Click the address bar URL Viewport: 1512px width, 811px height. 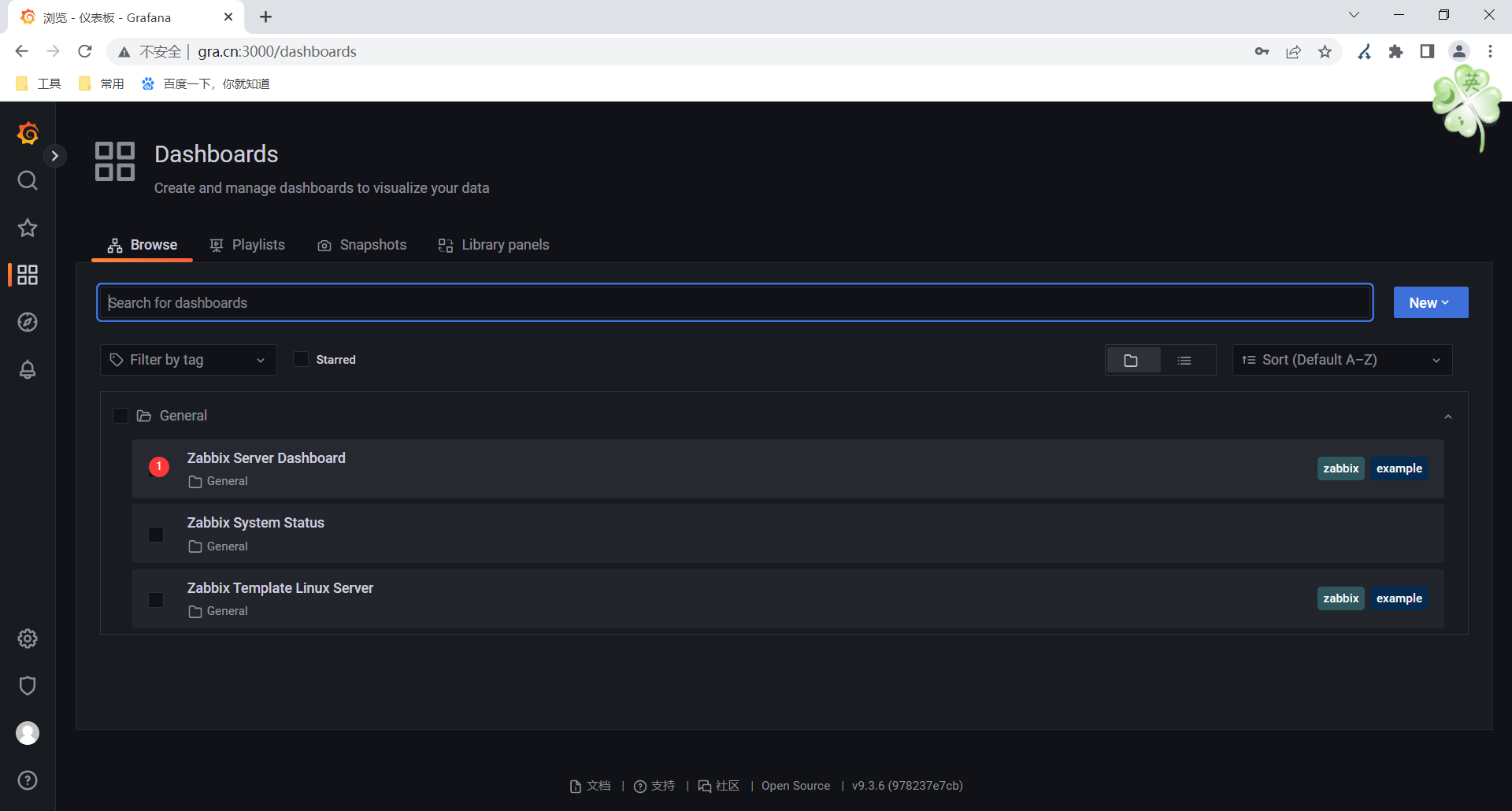pos(276,51)
